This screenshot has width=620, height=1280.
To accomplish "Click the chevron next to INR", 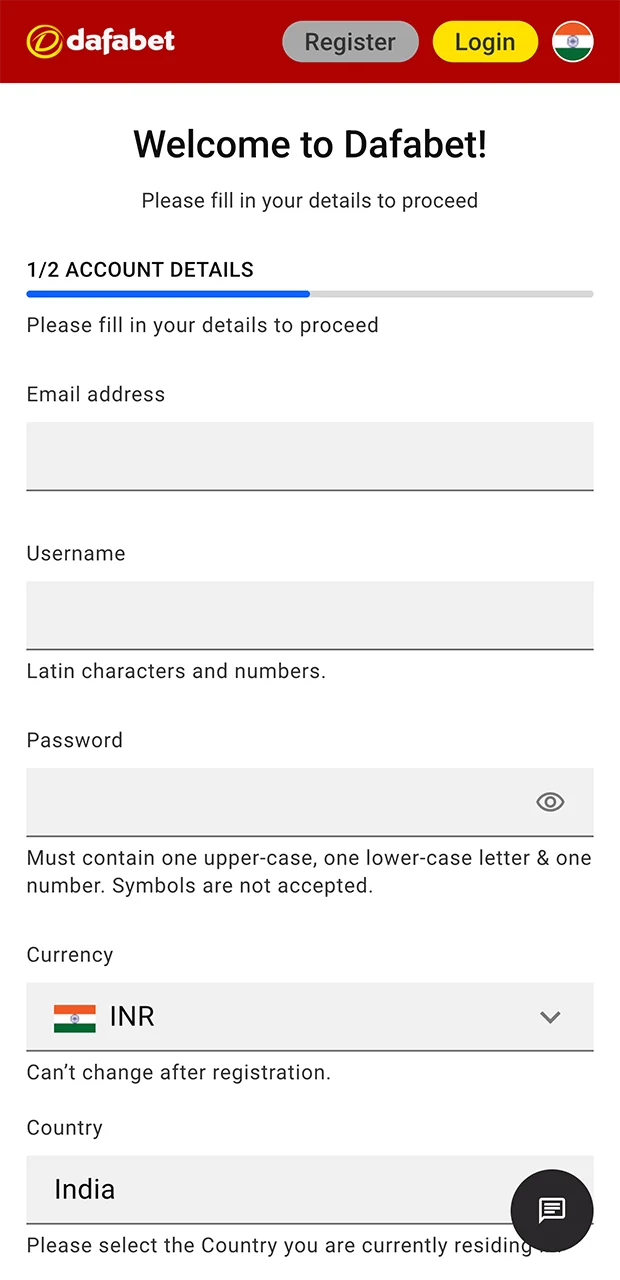I will pyautogui.click(x=550, y=1017).
